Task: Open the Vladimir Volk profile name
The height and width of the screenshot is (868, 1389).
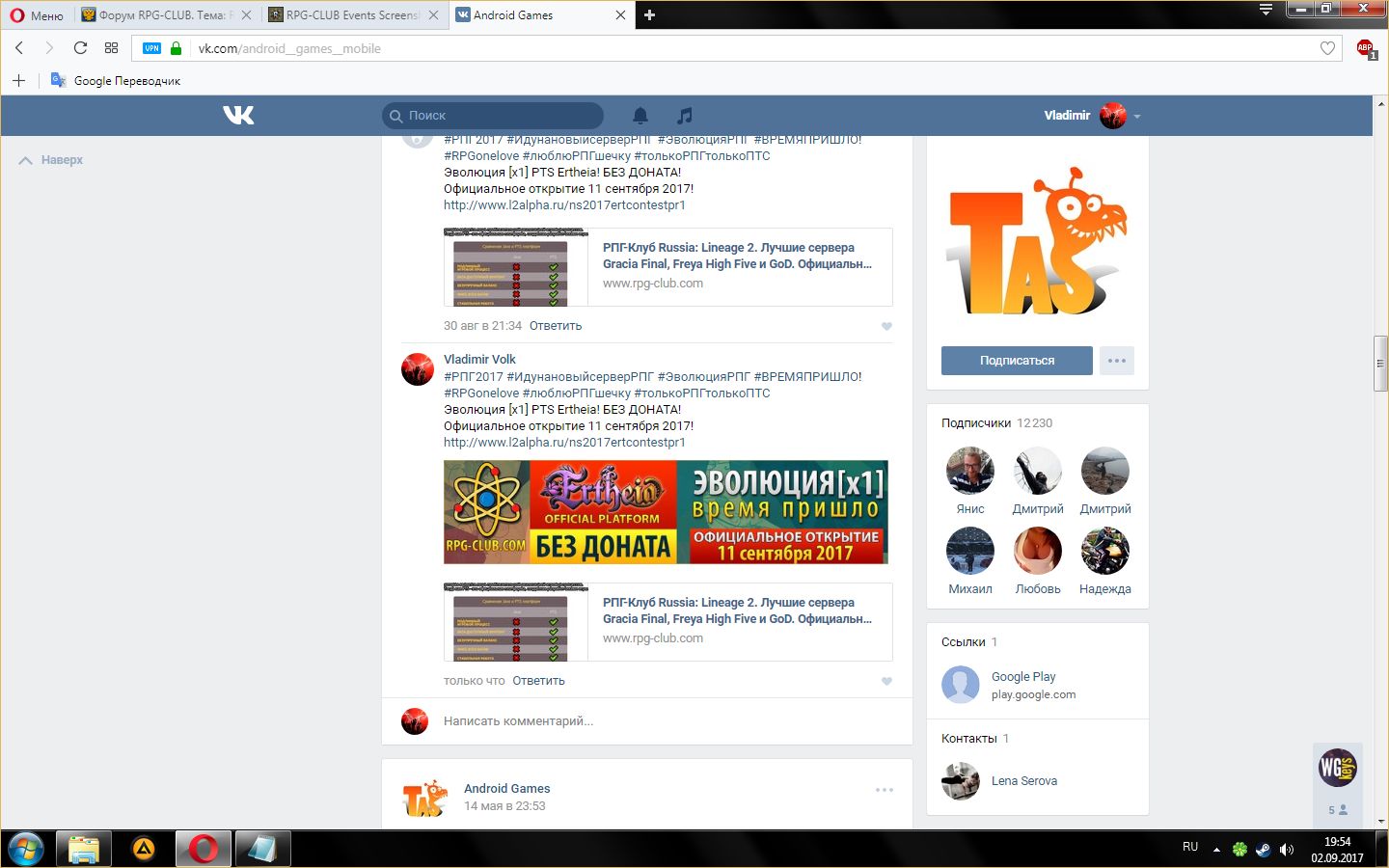Action: point(479,359)
